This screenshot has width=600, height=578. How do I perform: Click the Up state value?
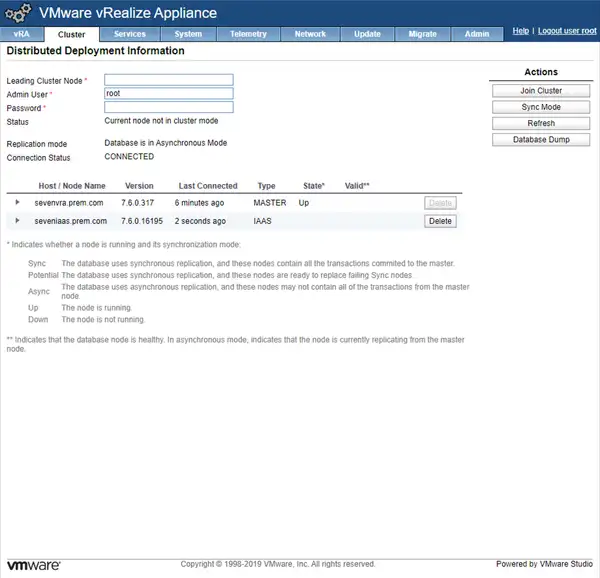(x=304, y=203)
